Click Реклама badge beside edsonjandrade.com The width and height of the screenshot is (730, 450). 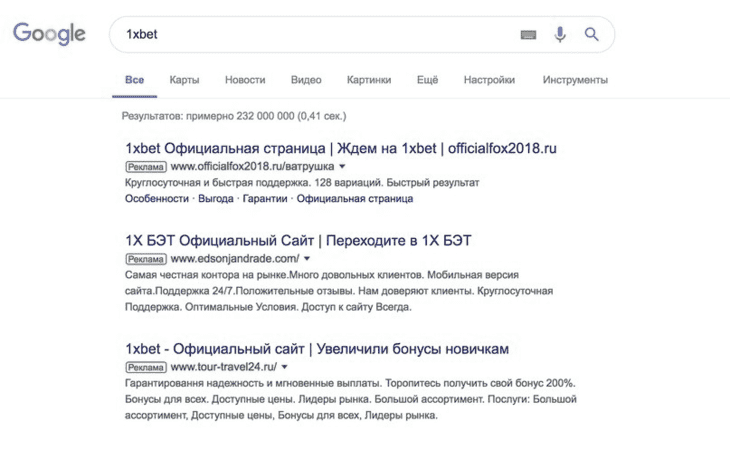[146, 259]
